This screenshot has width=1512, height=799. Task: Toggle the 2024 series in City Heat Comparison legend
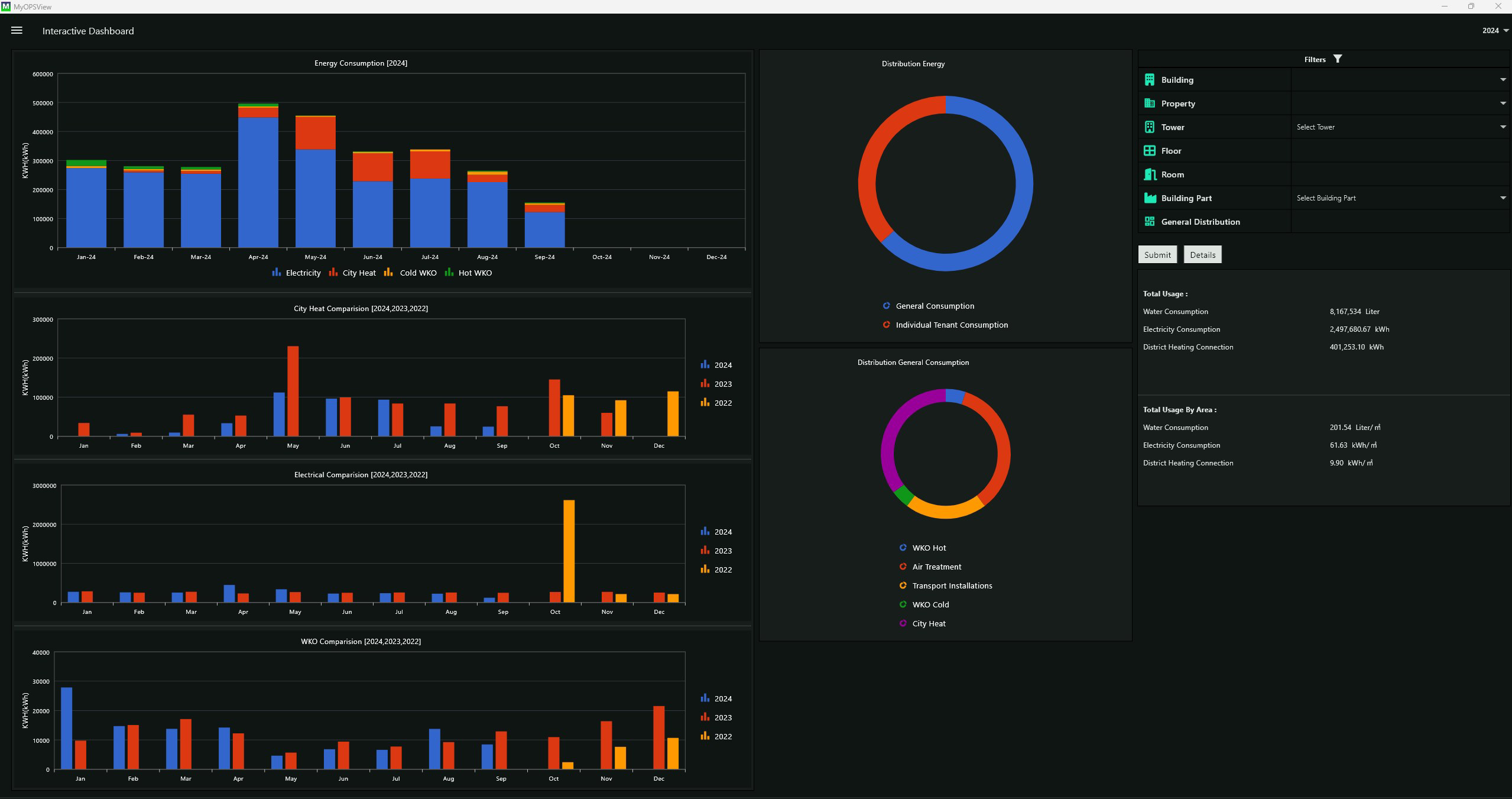716,365
